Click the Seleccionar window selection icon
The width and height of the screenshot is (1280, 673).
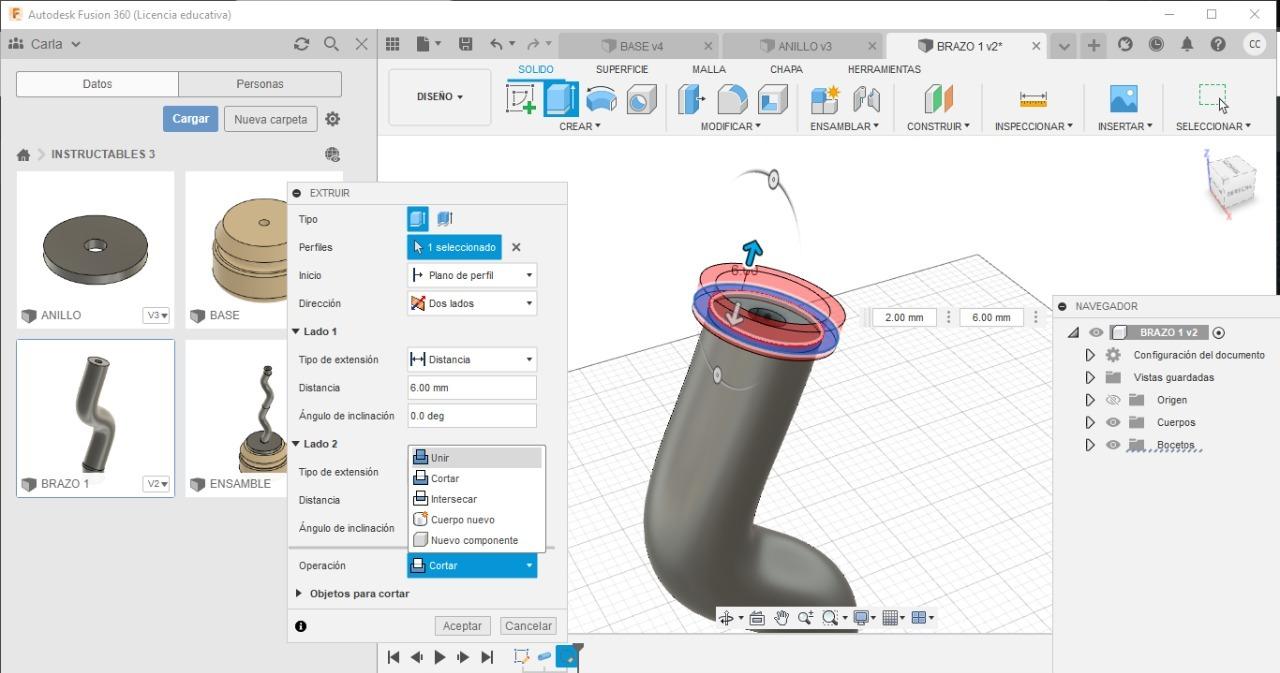[x=1212, y=97]
